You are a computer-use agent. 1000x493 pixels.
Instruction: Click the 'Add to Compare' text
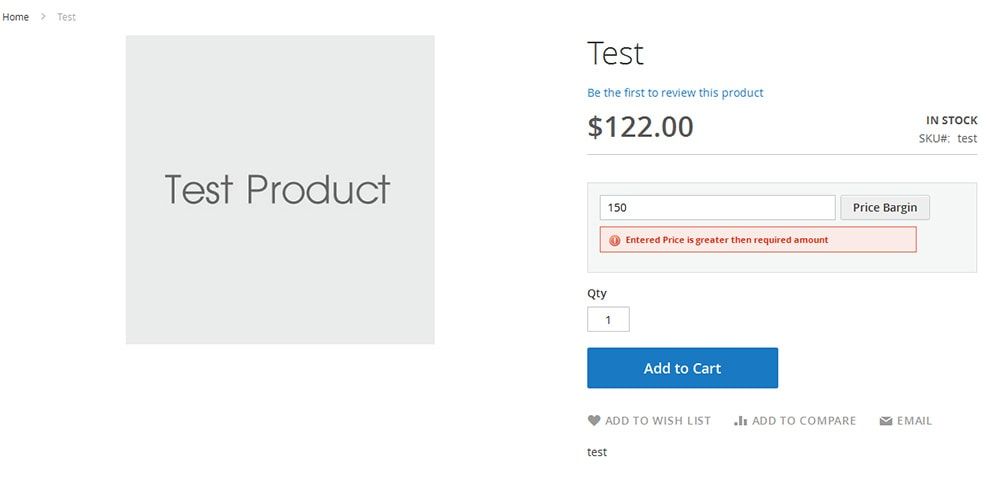coord(804,421)
